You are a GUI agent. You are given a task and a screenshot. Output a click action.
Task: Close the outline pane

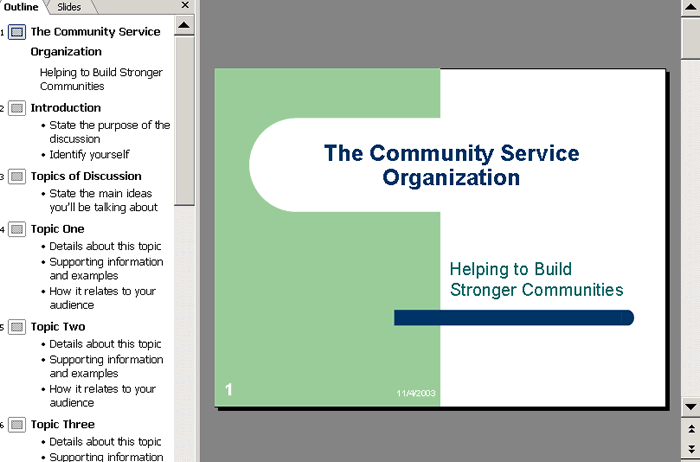(x=185, y=6)
